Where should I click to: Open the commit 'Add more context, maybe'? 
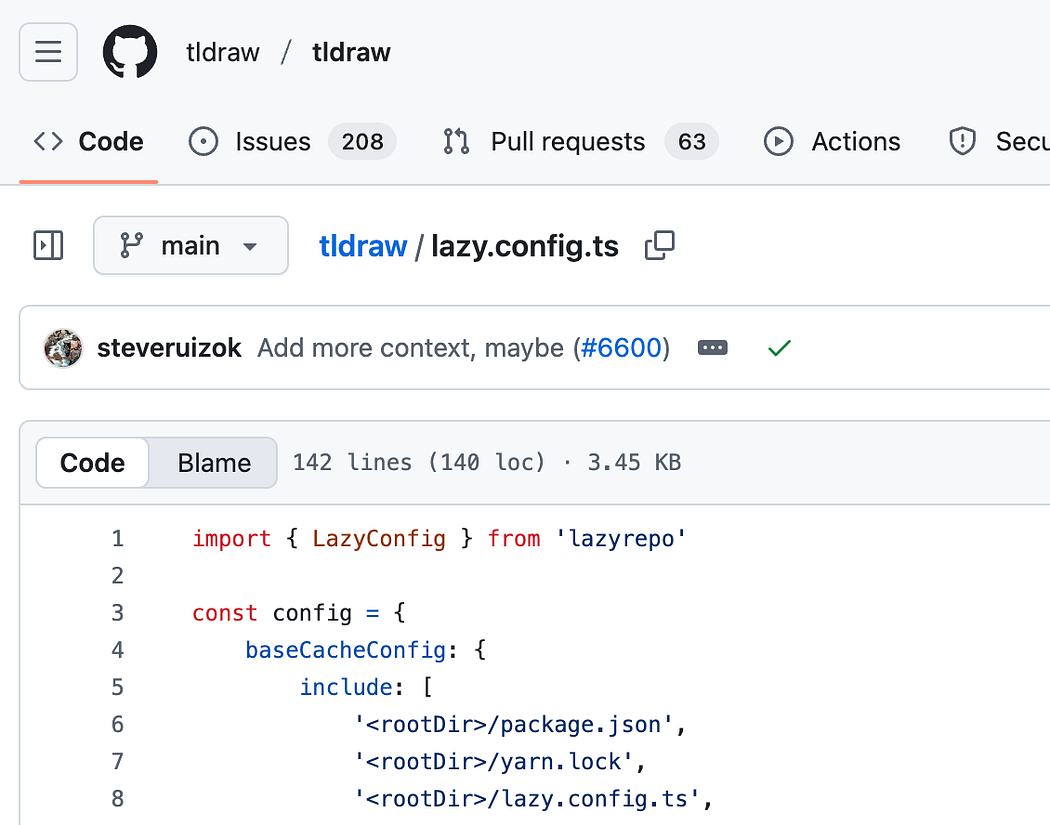[x=410, y=348]
